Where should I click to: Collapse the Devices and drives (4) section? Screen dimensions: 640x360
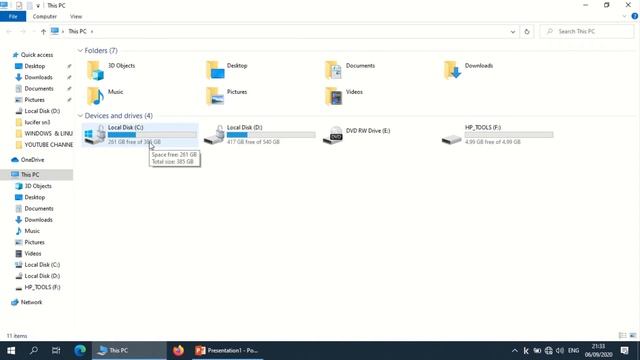[80, 116]
